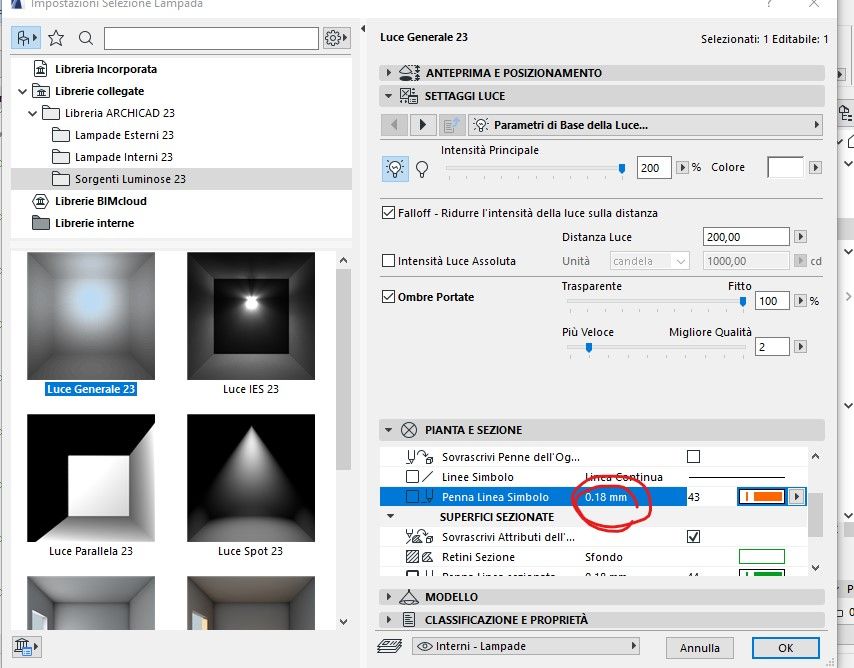Image resolution: width=854 pixels, height=668 pixels.
Task: Click arrow next to Distanza Luce field
Action: pyautogui.click(x=801, y=236)
